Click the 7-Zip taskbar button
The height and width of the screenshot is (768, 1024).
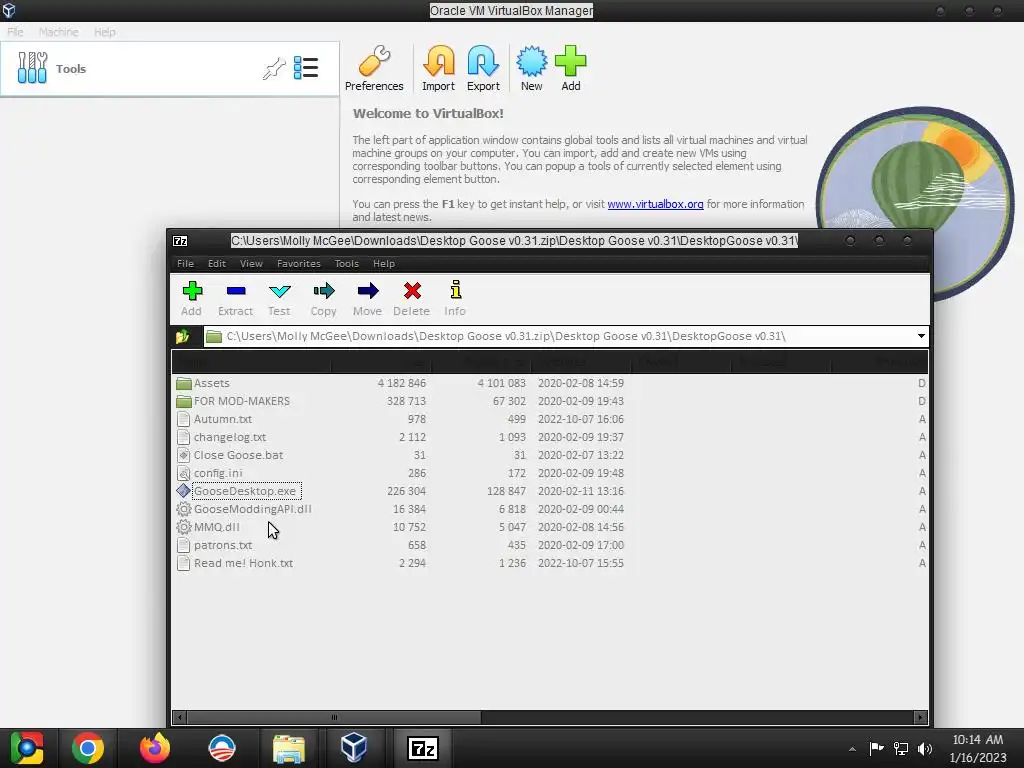pyautogui.click(x=423, y=748)
